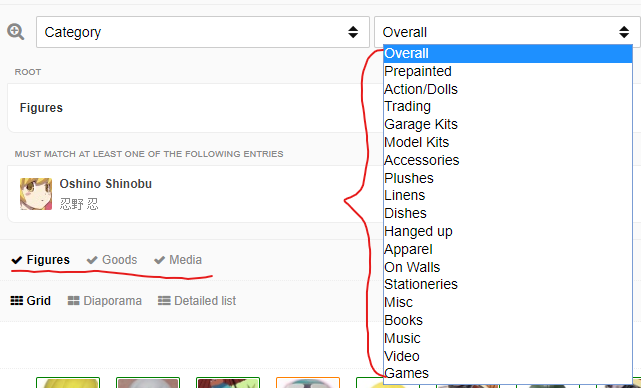This screenshot has height=388, width=641.
Task: Choose Prepainted from the dropdown list
Action: [x=508, y=71]
